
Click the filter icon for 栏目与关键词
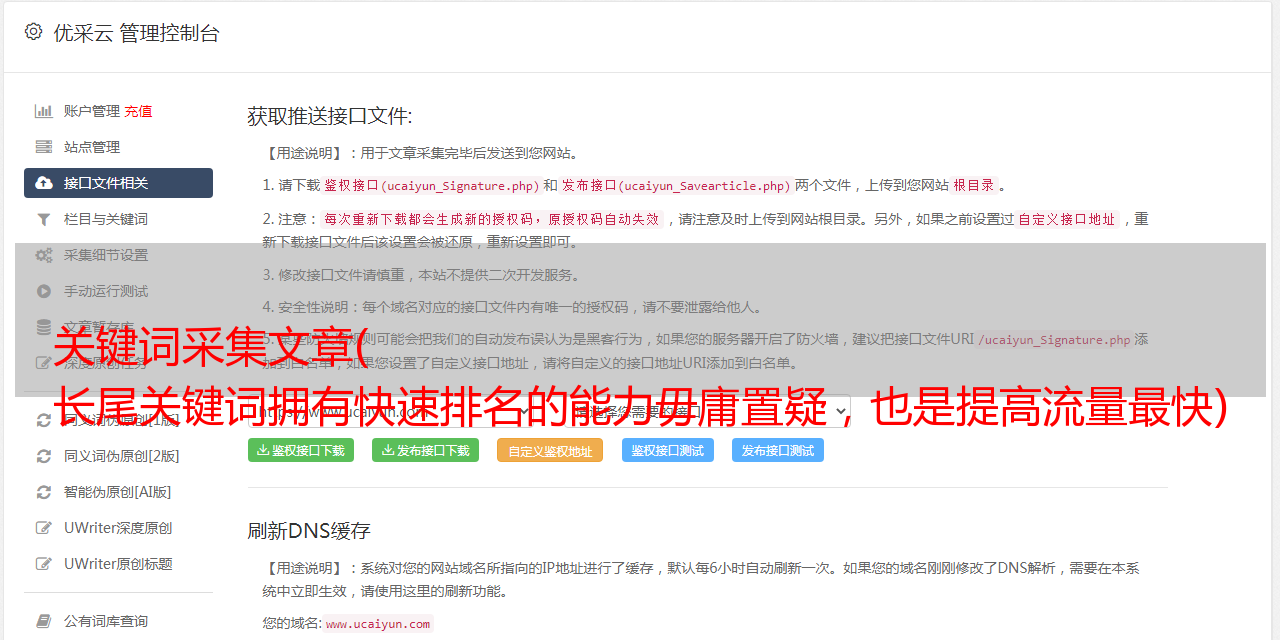point(44,219)
